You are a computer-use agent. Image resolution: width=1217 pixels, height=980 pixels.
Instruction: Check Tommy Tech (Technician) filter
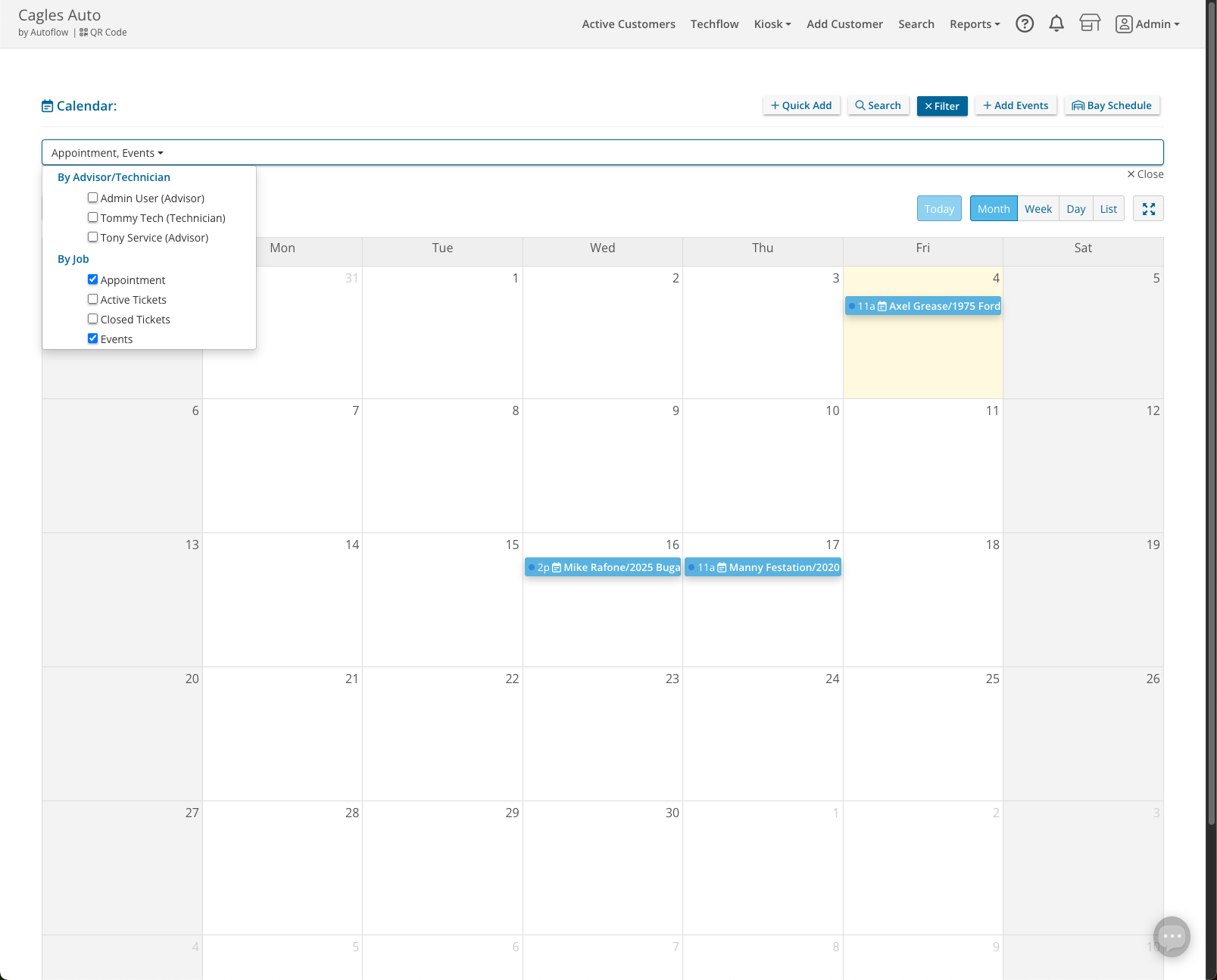93,218
